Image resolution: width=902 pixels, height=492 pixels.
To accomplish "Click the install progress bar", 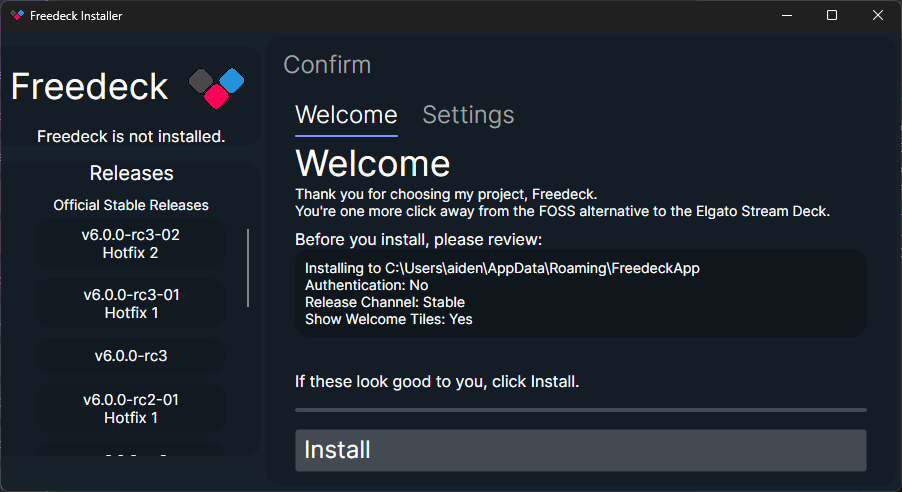I will tap(580, 410).
